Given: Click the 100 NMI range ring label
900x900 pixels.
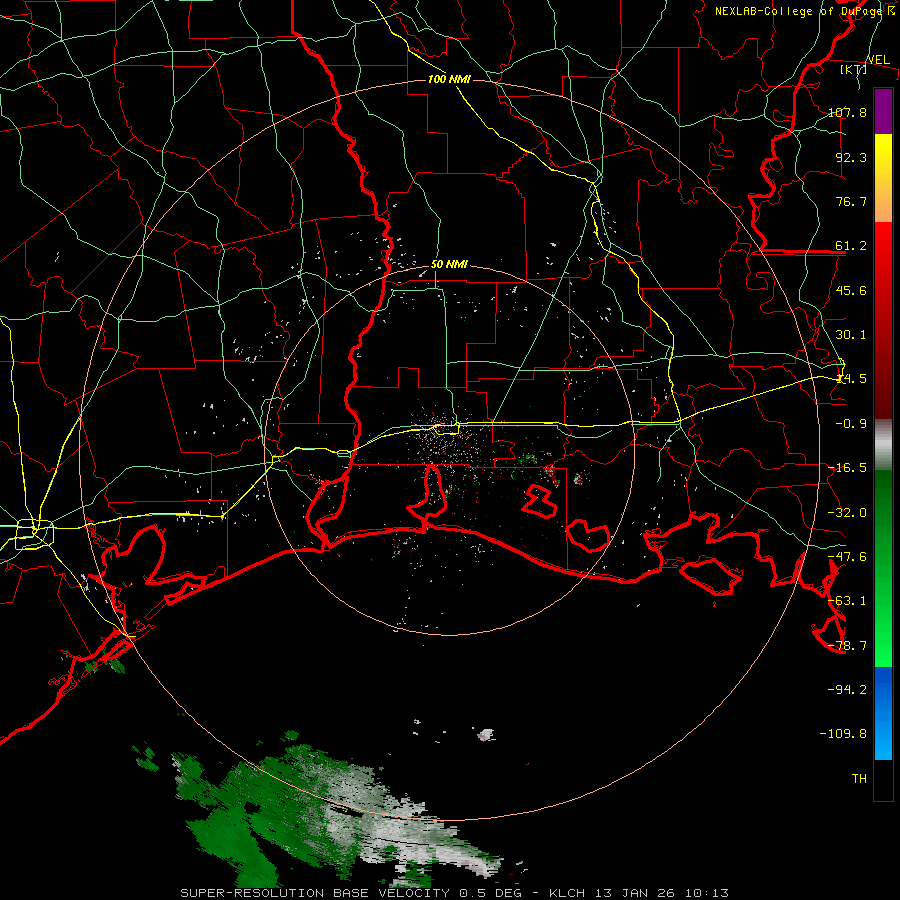Looking at the screenshot, I should [x=449, y=79].
